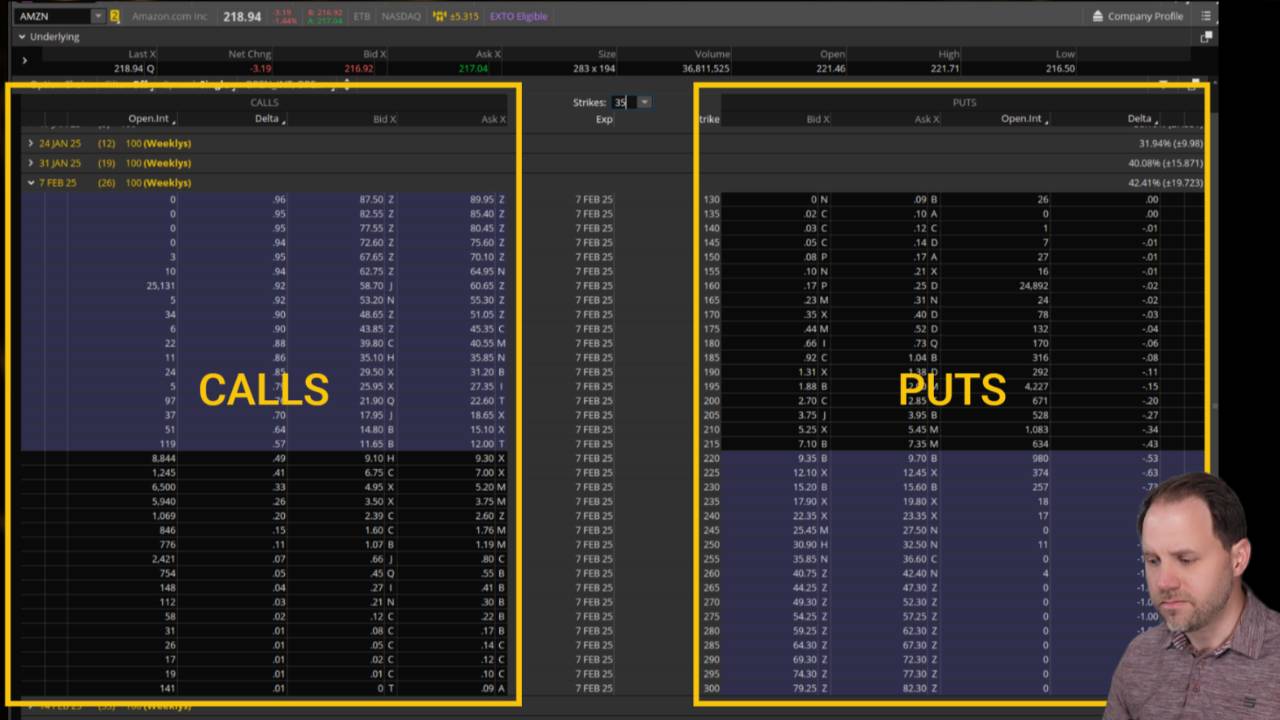This screenshot has width=1280, height=720.
Task: Click the Volume value 36,811,525
Action: [x=706, y=68]
